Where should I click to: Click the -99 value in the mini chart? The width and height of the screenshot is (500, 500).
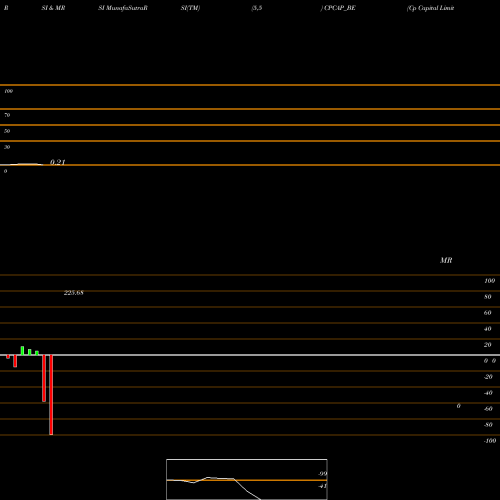click(x=322, y=474)
